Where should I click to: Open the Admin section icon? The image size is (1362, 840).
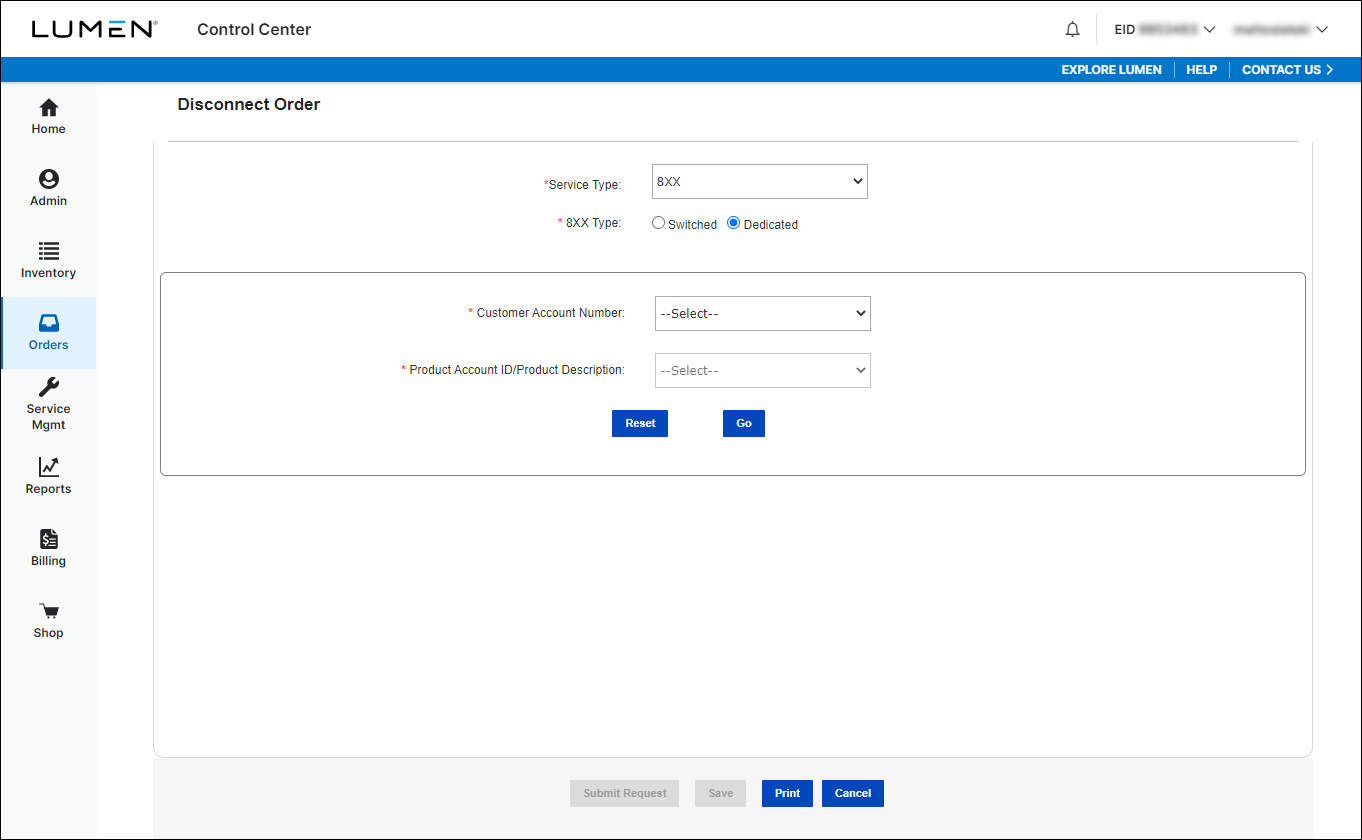[x=48, y=179]
